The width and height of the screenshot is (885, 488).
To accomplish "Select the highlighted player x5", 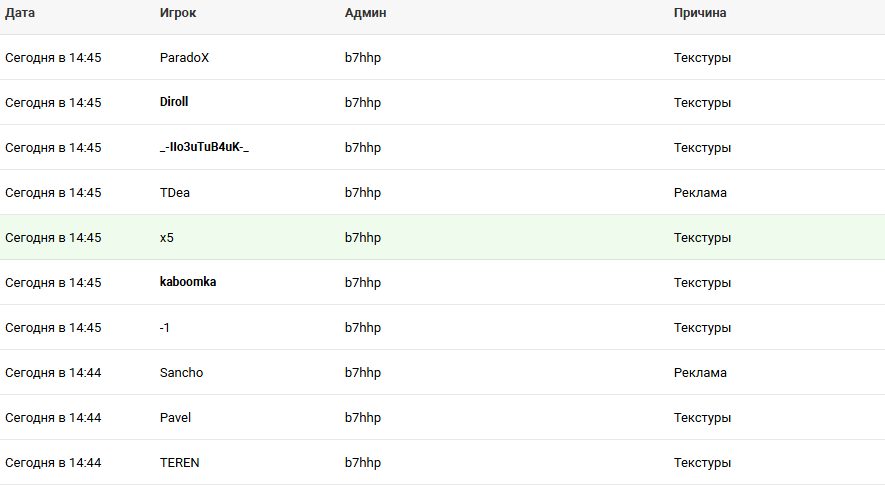I will 167,238.
